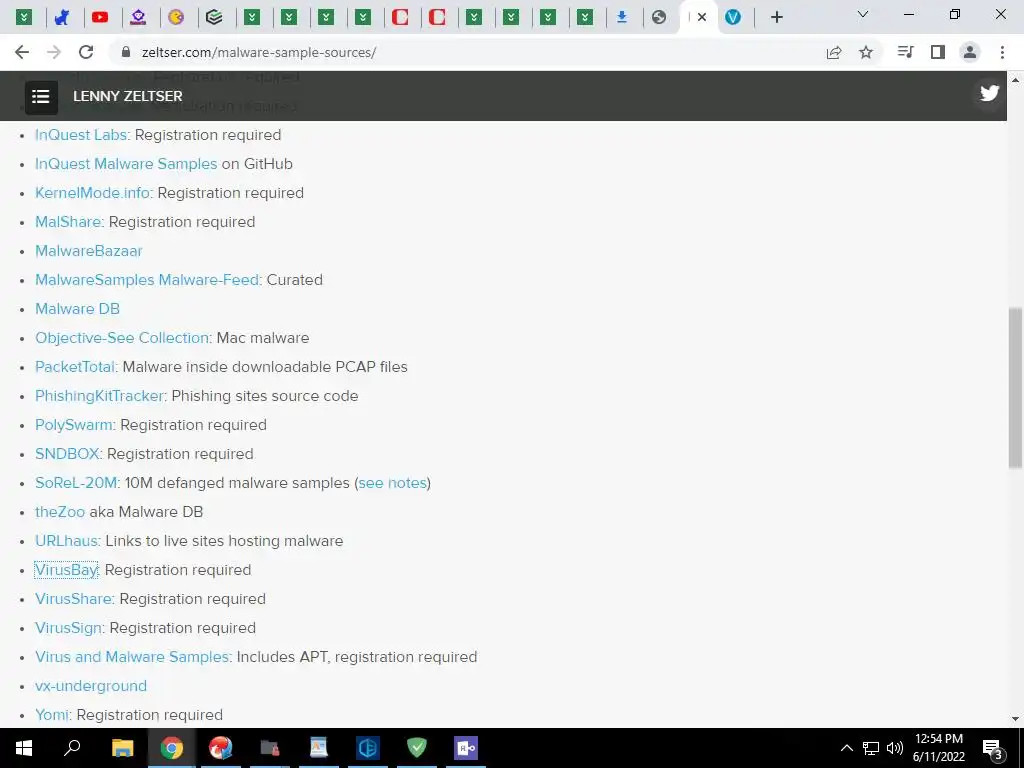Click the LENNY ZELTSER site title
The width and height of the screenshot is (1024, 768).
[128, 96]
